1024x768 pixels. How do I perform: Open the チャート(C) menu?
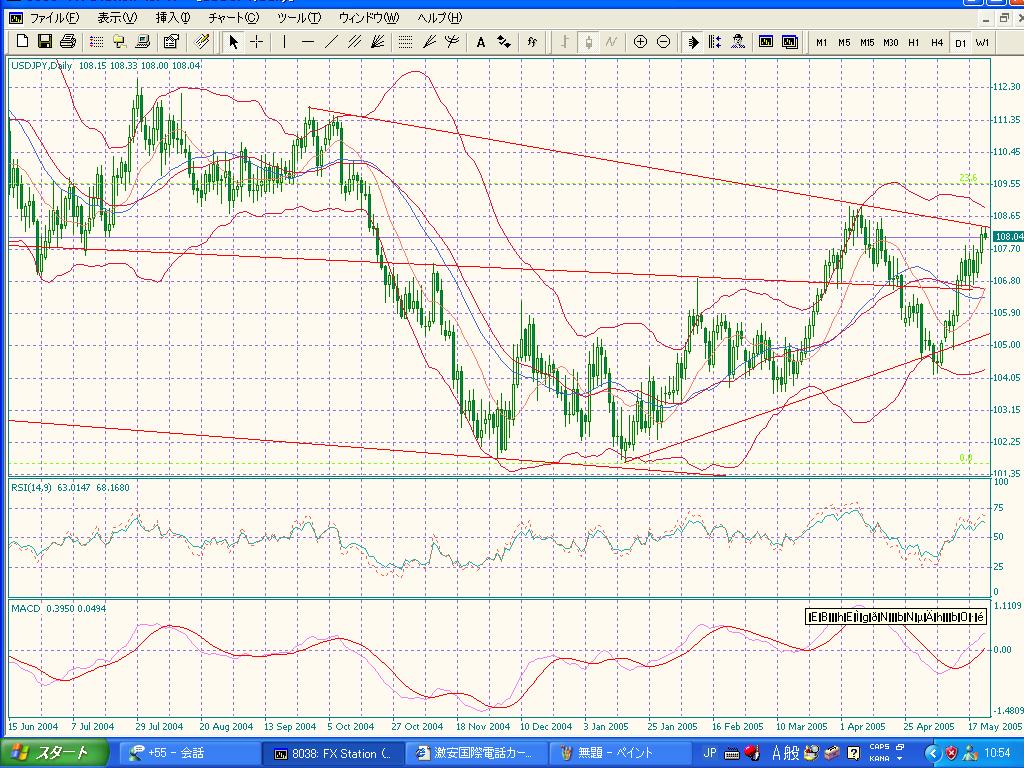click(x=232, y=18)
